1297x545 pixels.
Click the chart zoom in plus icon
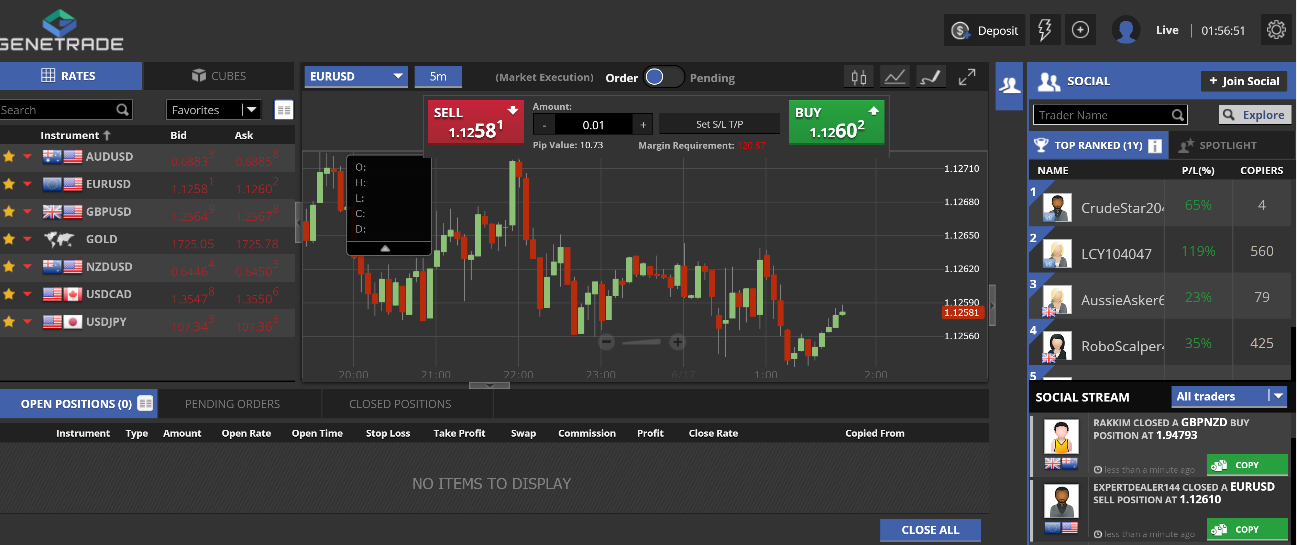(677, 342)
